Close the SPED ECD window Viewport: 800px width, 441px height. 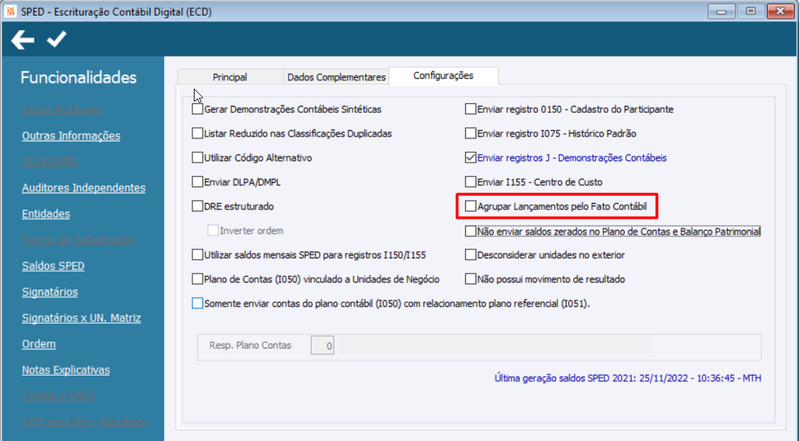(x=780, y=11)
